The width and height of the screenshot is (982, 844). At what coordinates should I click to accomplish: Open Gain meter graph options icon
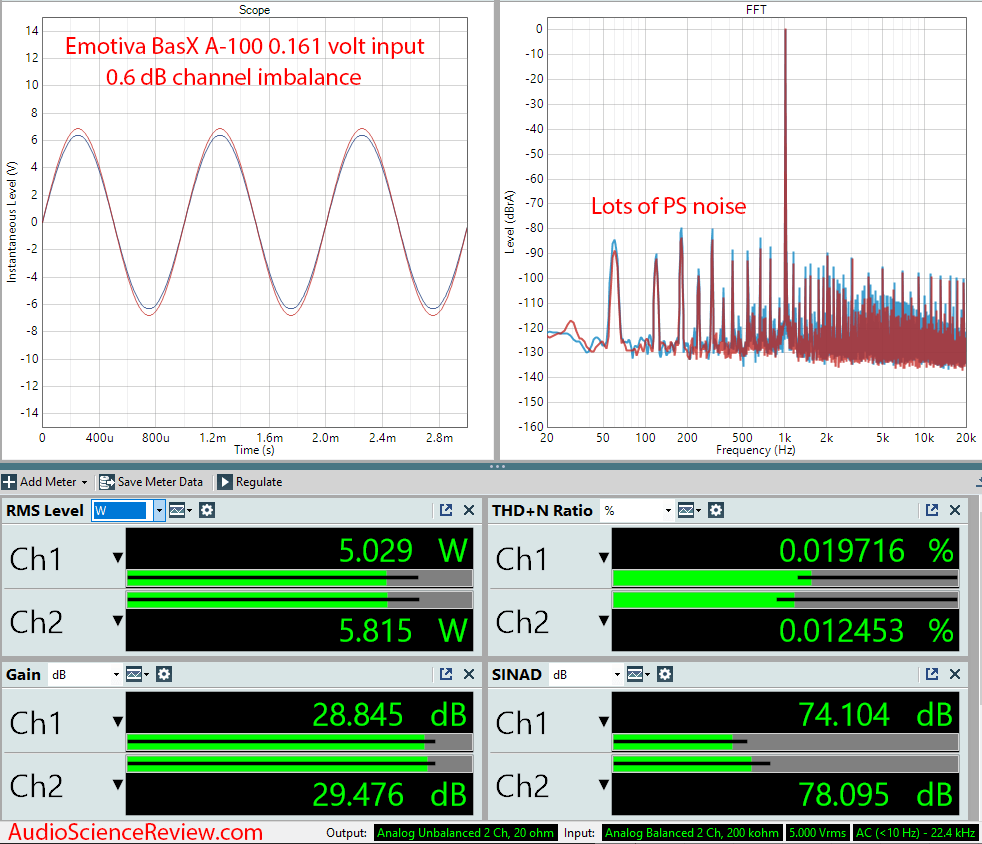point(137,674)
